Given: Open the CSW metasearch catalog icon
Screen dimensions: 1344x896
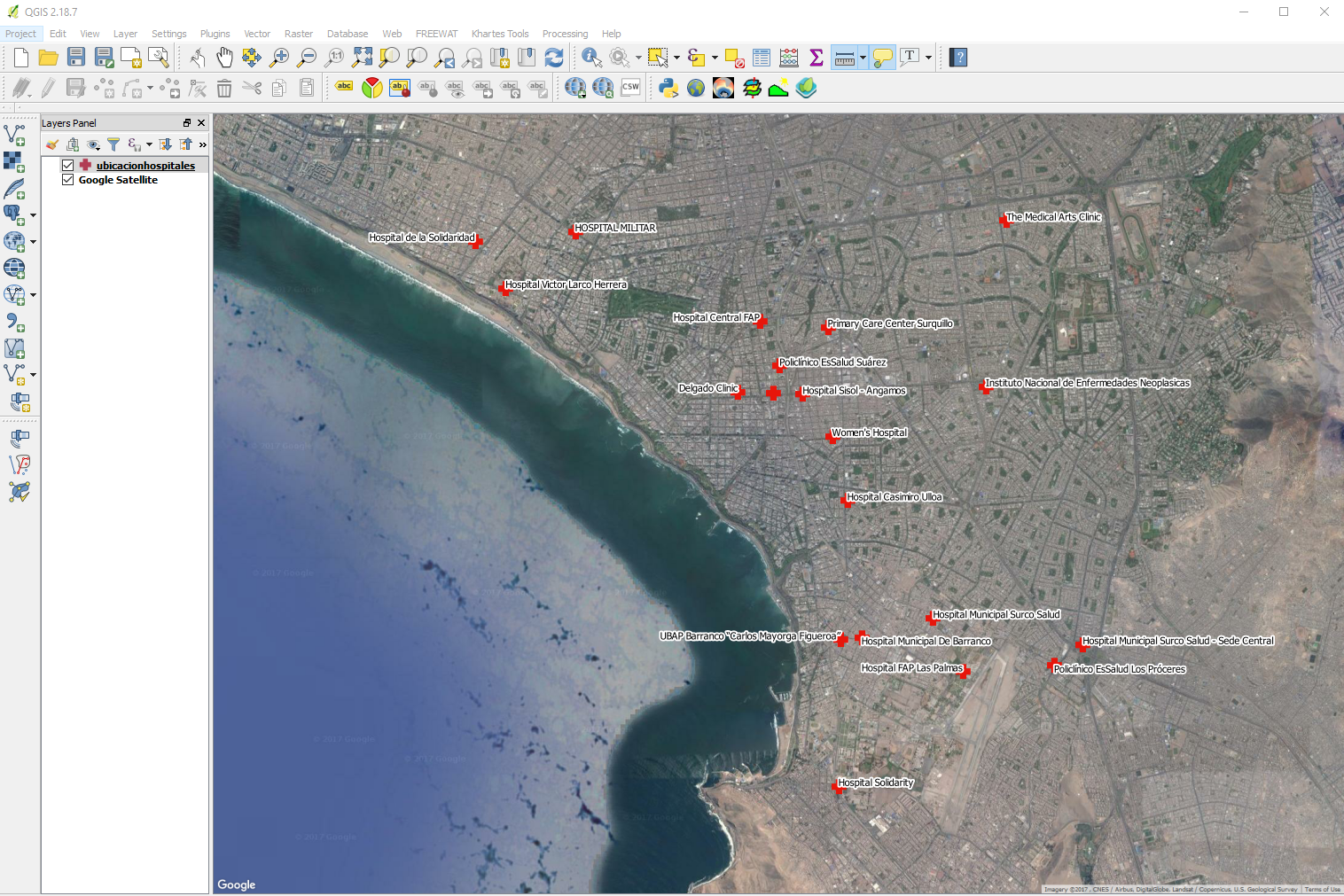Looking at the screenshot, I should click(x=630, y=87).
